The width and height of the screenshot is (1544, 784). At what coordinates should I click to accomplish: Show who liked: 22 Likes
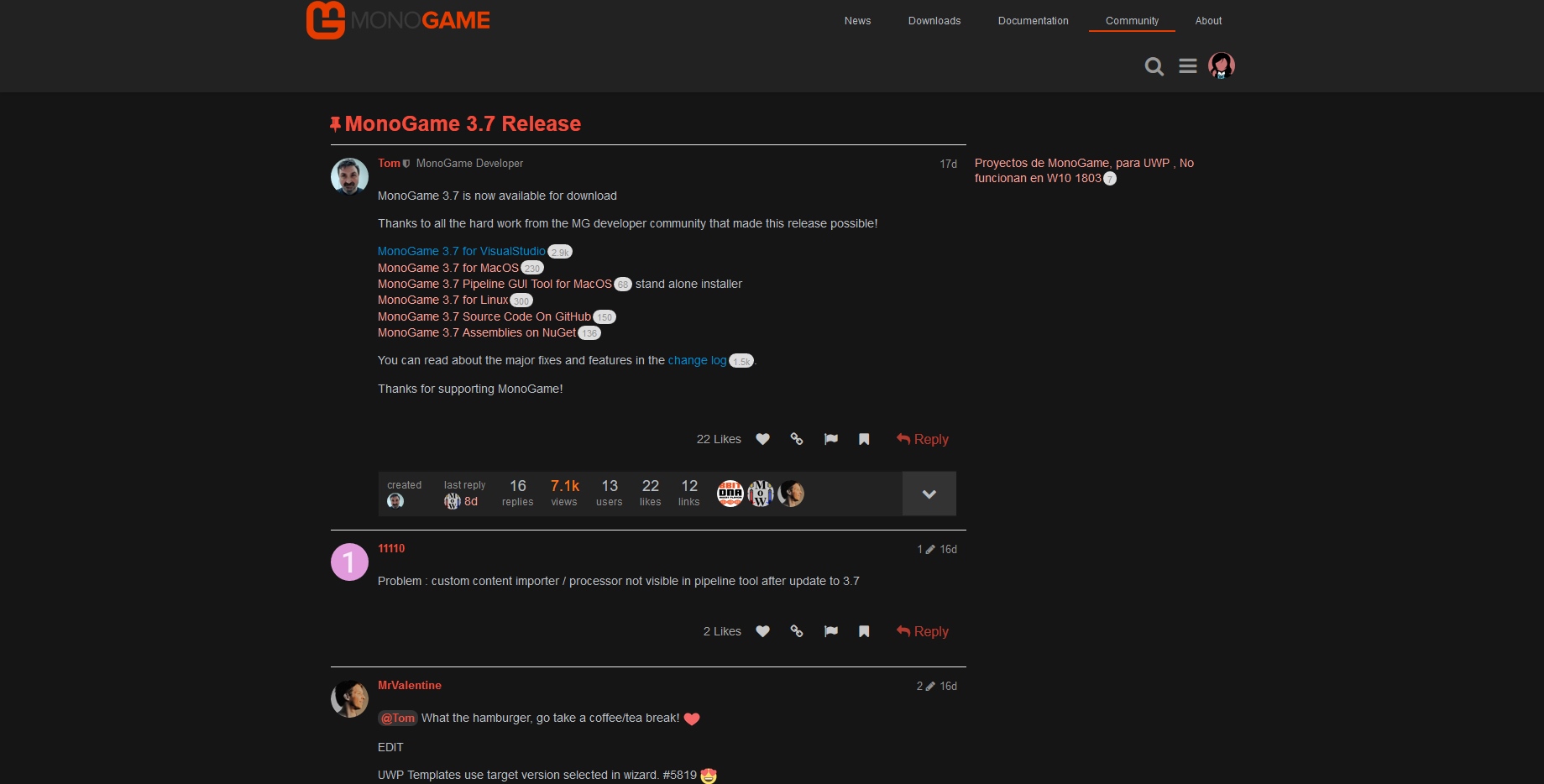click(x=719, y=439)
